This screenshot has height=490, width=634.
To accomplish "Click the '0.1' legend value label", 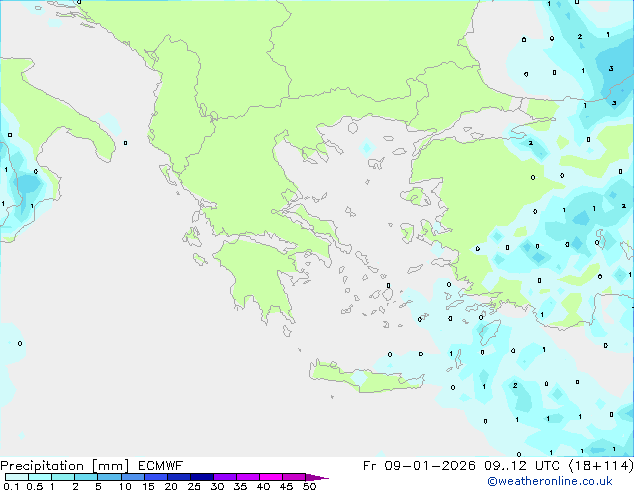I will 11,486.
